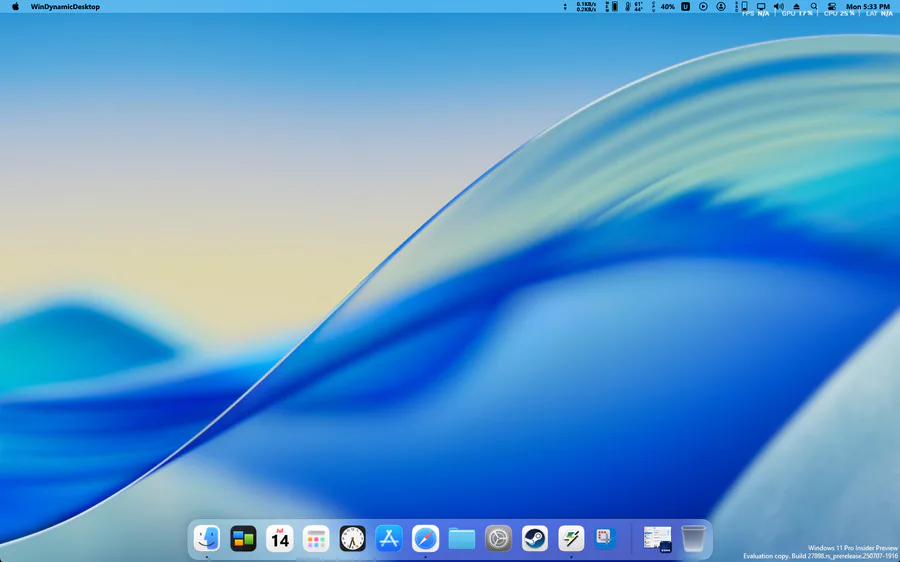Open the blue folder in dock
Image resolution: width=900 pixels, height=562 pixels.
[462, 538]
